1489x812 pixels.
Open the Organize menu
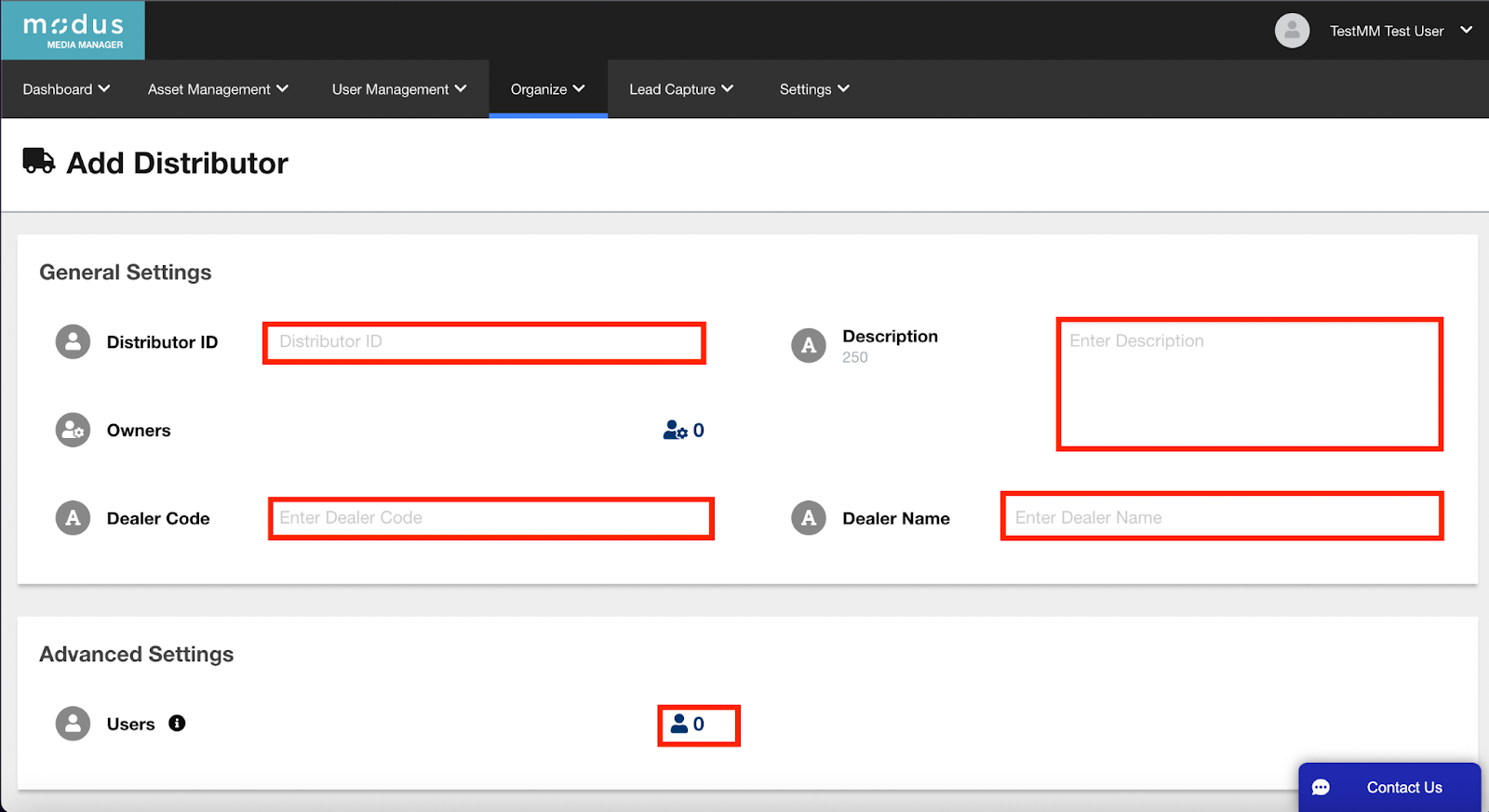click(547, 89)
